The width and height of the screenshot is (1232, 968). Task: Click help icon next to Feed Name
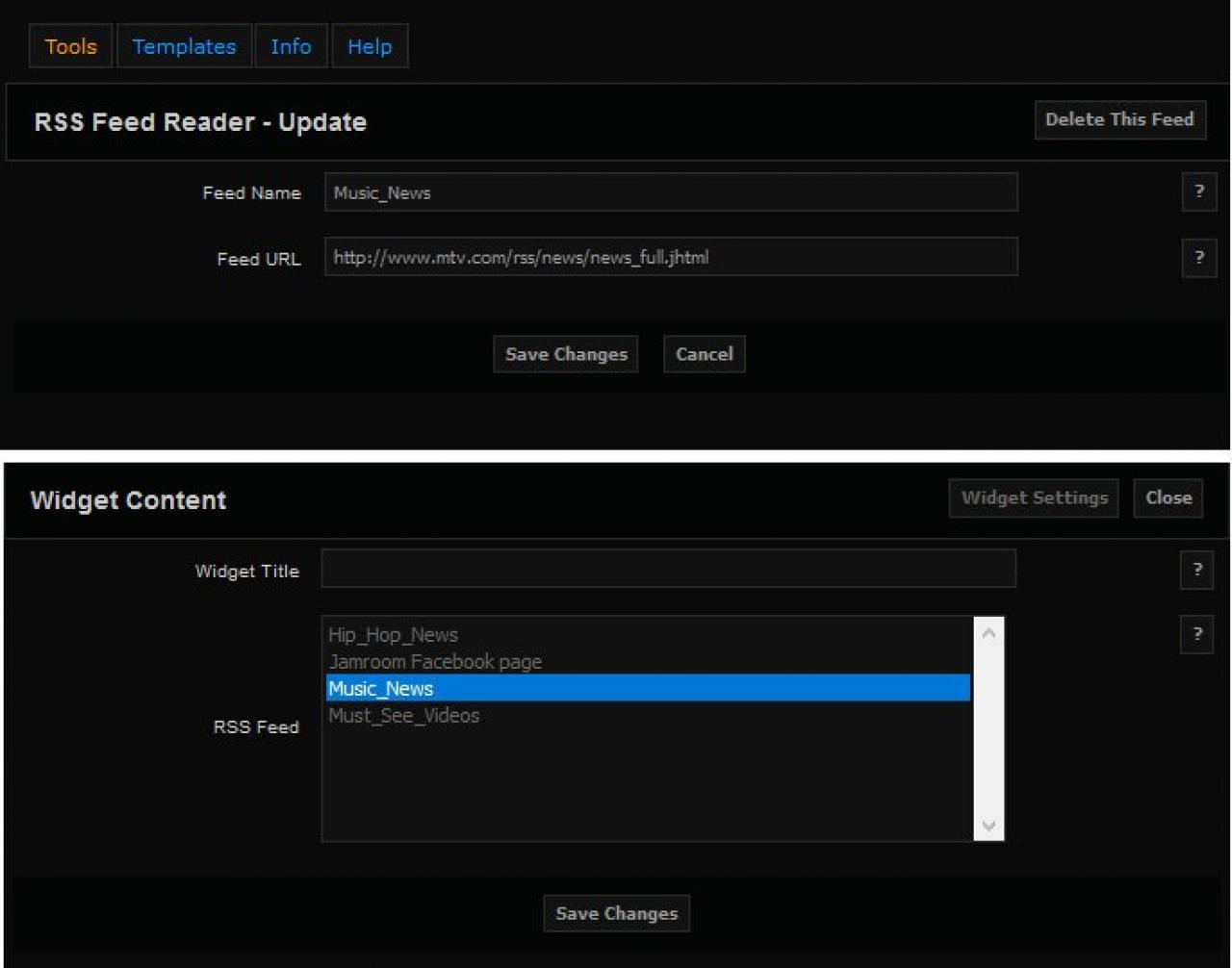[x=1198, y=192]
